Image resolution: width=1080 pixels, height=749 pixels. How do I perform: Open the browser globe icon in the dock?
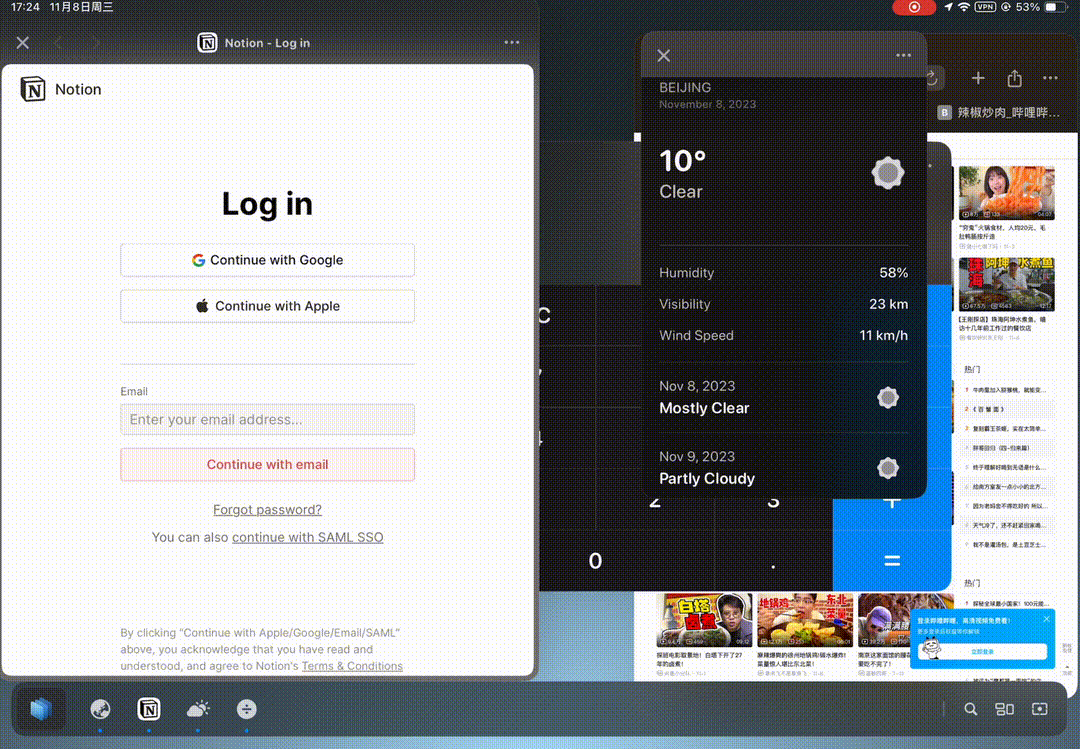tap(101, 709)
